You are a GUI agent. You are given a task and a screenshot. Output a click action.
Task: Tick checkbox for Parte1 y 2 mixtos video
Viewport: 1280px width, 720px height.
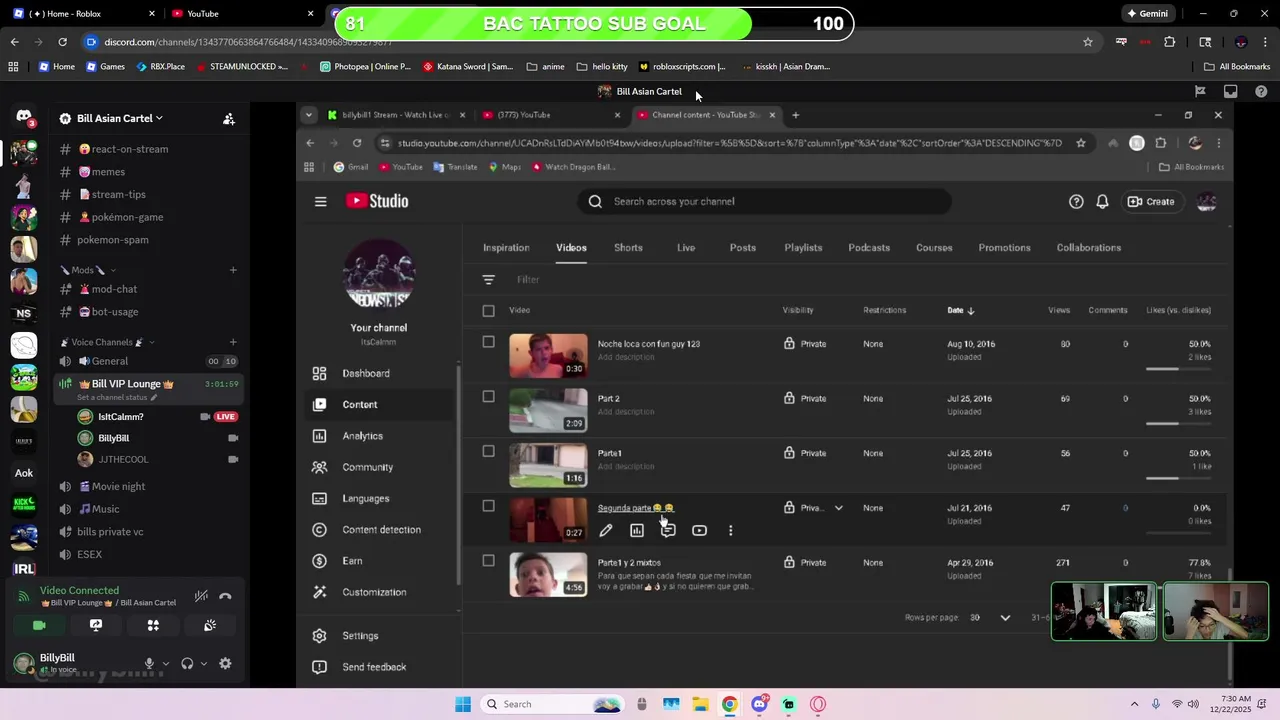point(488,561)
